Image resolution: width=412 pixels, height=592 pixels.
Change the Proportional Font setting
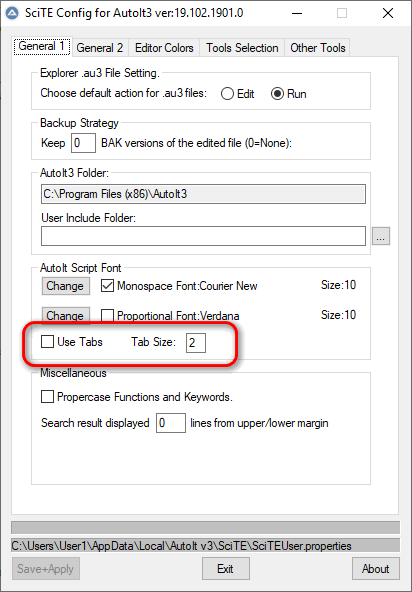point(65,315)
